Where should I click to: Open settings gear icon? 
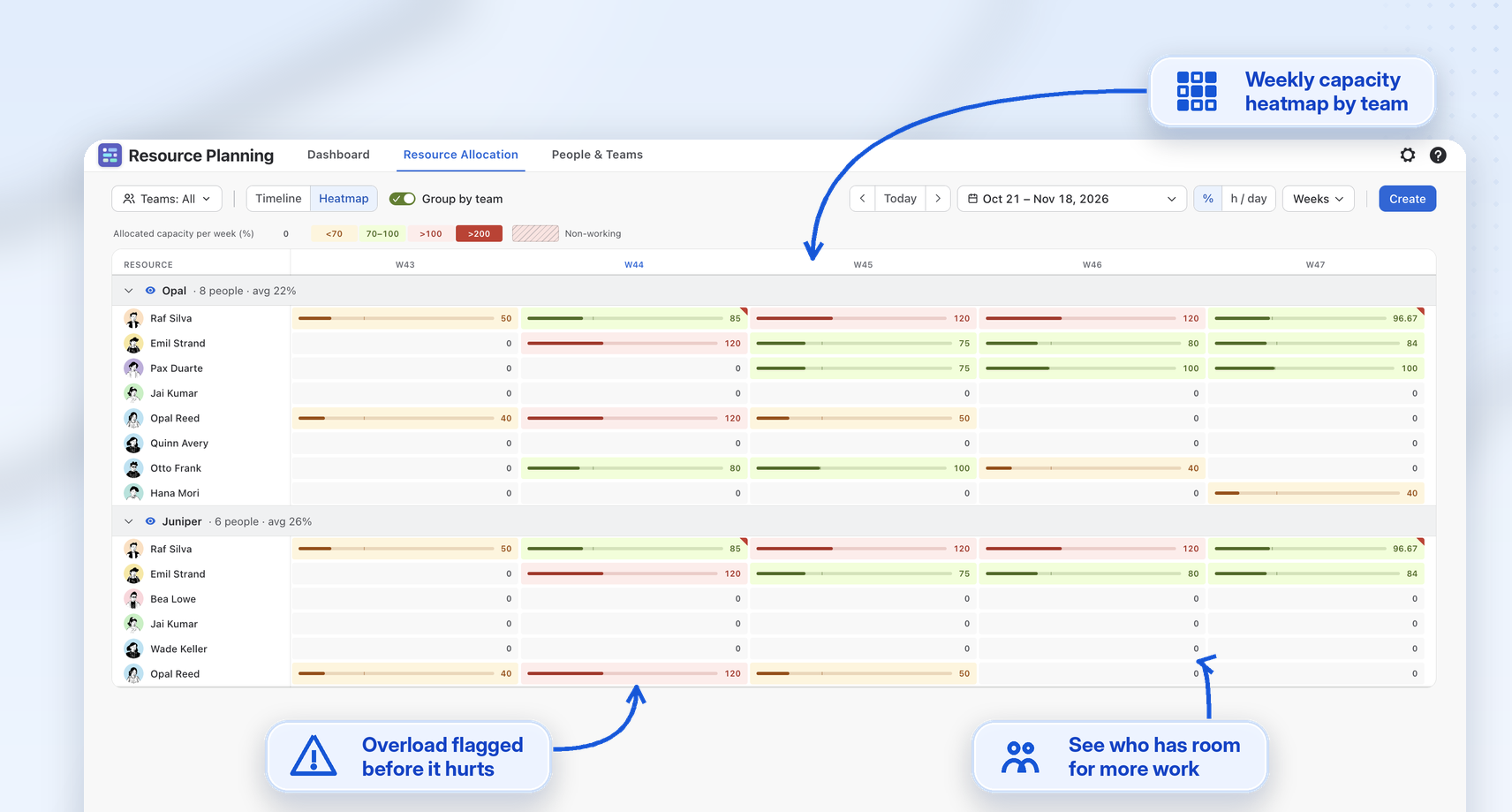point(1408,155)
